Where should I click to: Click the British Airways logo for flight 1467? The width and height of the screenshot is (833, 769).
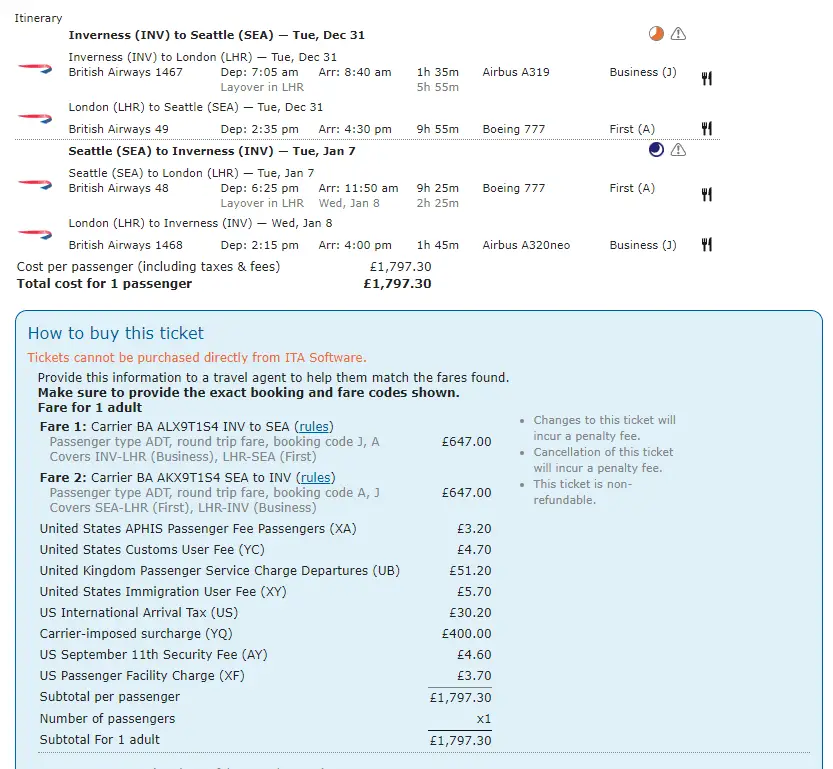click(34, 67)
